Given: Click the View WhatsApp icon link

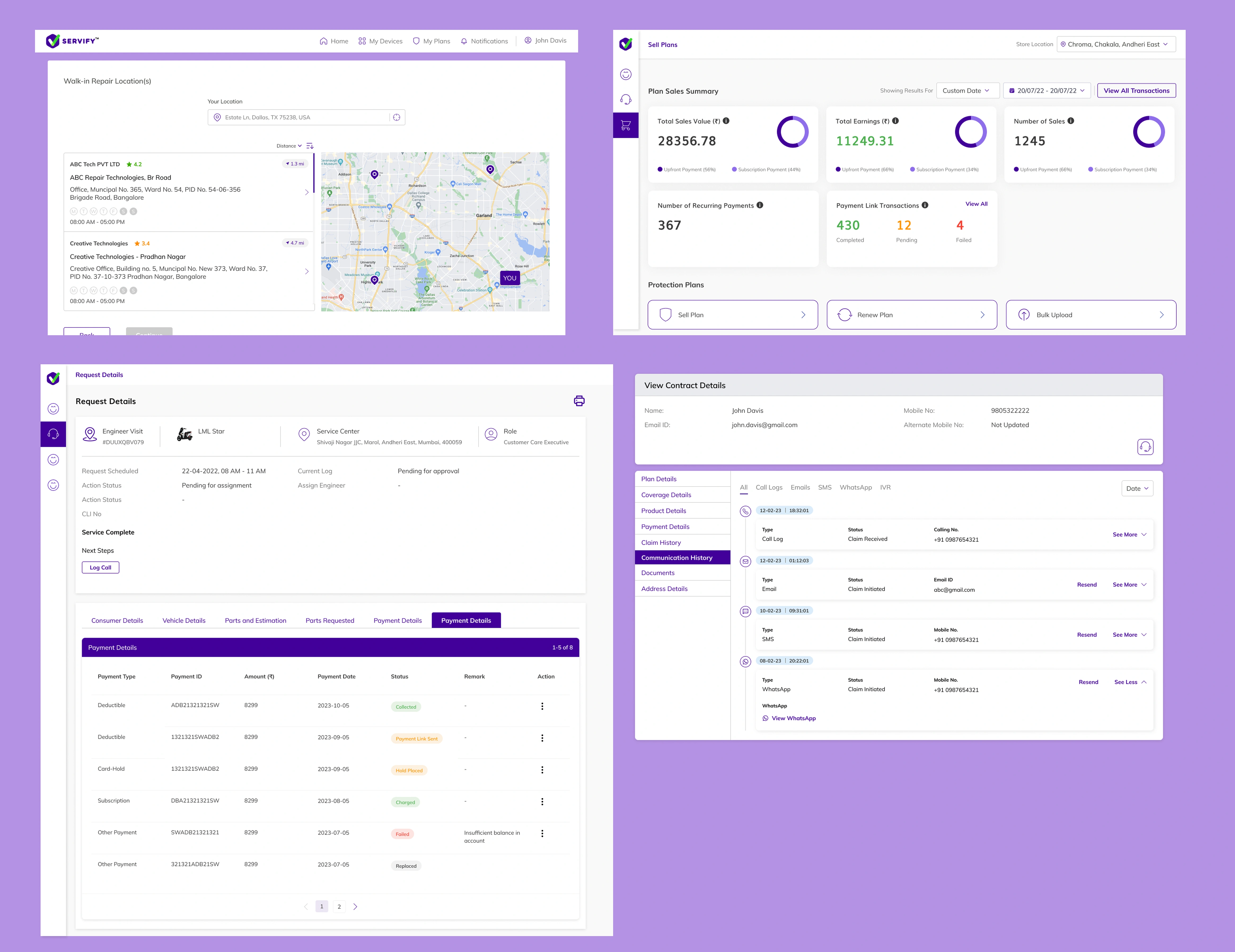Looking at the screenshot, I should 789,718.
